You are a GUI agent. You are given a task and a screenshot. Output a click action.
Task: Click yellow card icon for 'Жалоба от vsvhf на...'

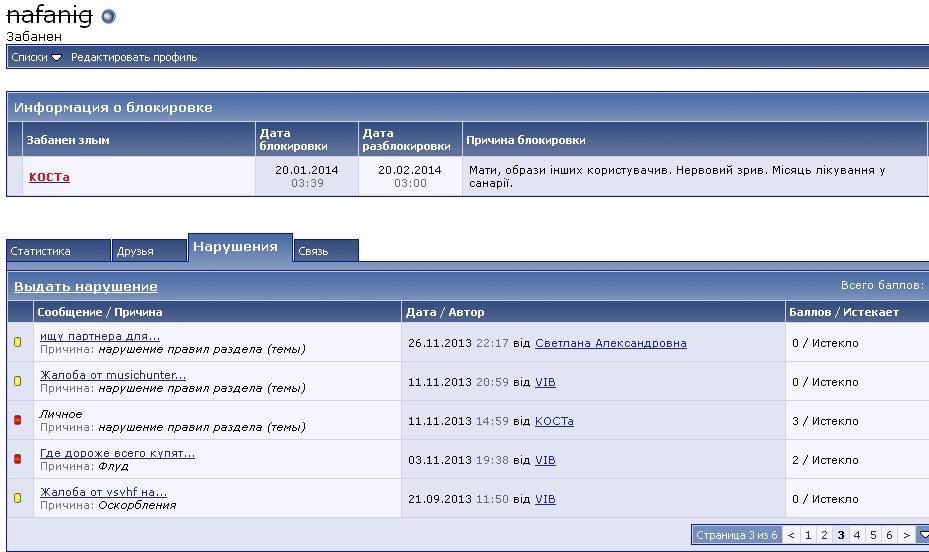tap(17, 498)
